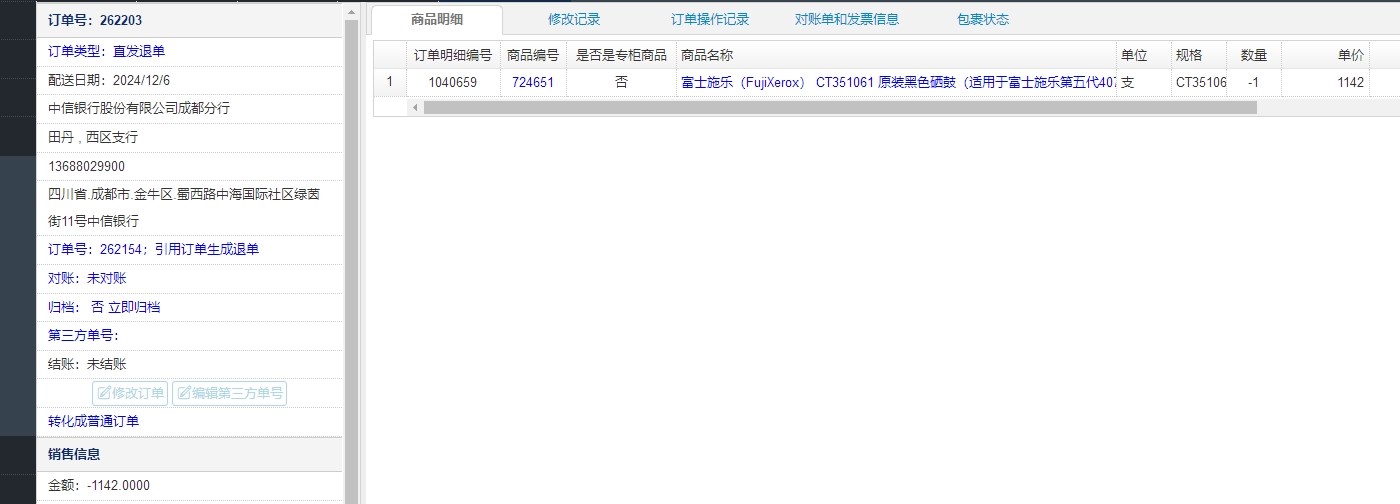Click the 结账：未结账 text
Image resolution: width=1400 pixels, height=504 pixels.
click(x=87, y=364)
